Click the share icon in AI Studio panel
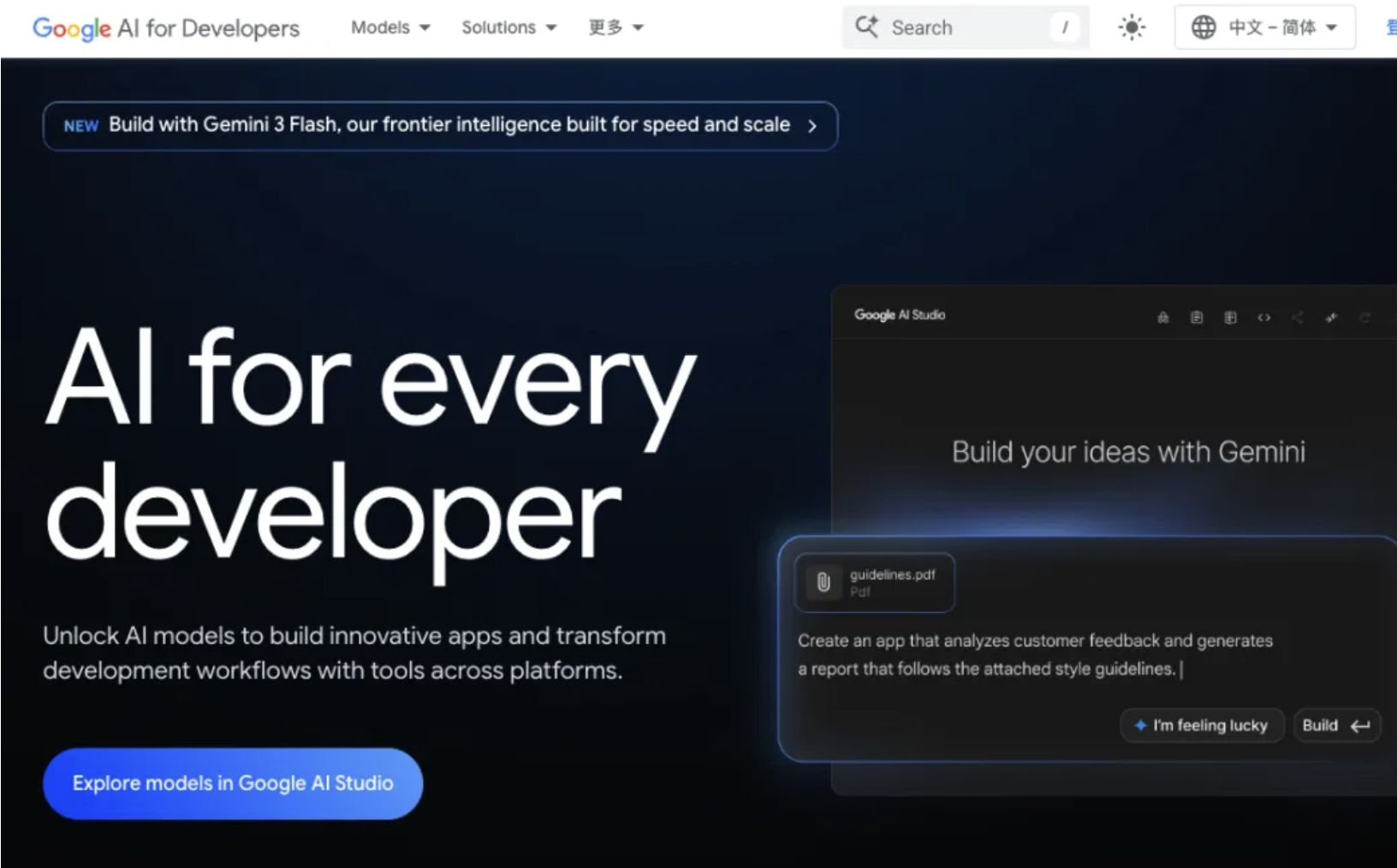 pyautogui.click(x=1297, y=318)
